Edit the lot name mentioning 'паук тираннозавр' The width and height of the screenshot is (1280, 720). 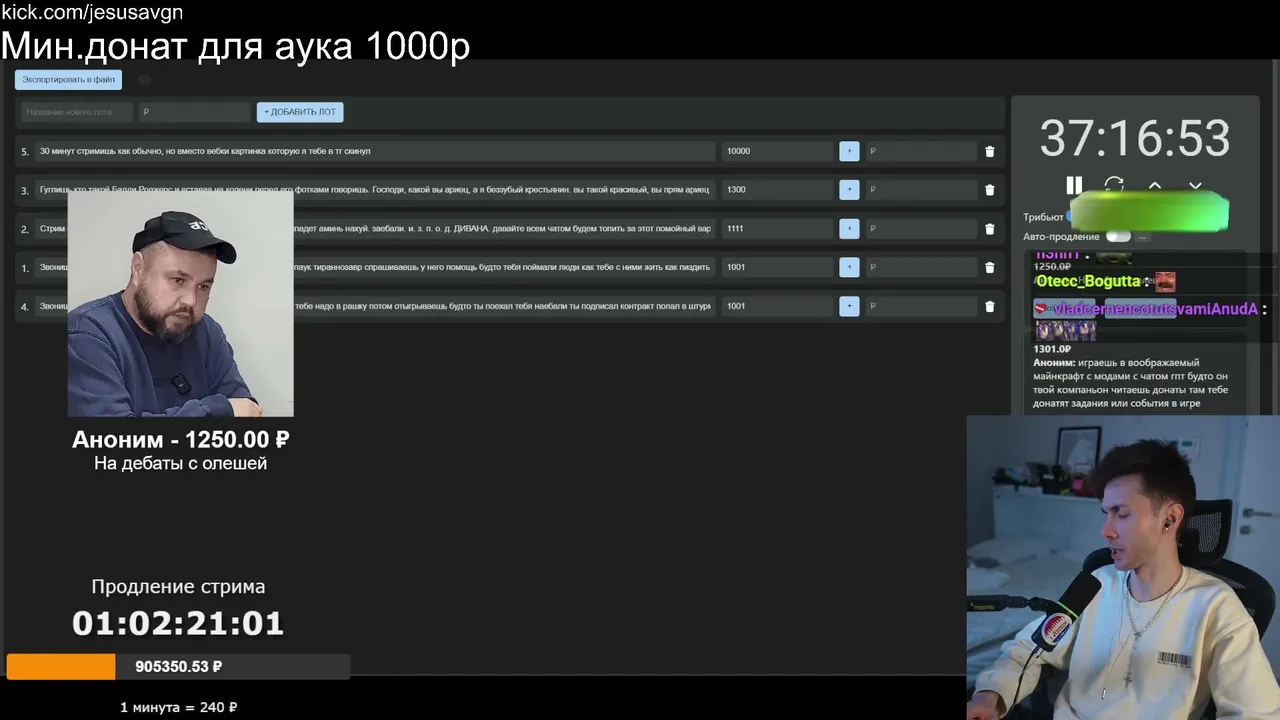tap(375, 267)
